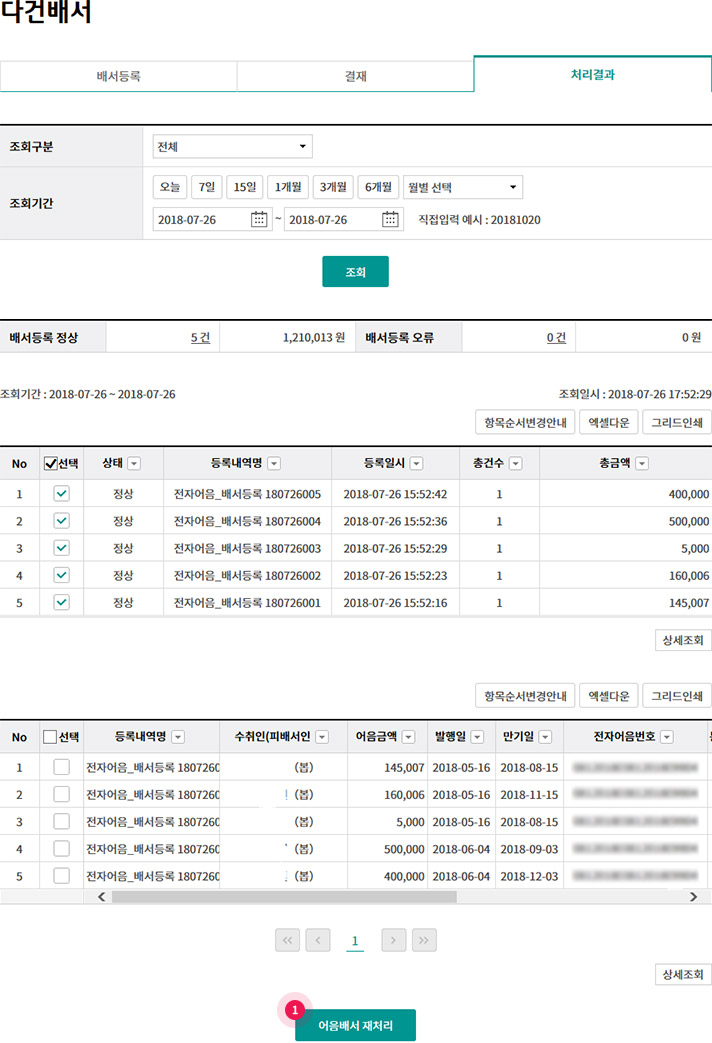Open the 월별 선택 dropdown
This screenshot has height=1043, width=712.
[463, 187]
